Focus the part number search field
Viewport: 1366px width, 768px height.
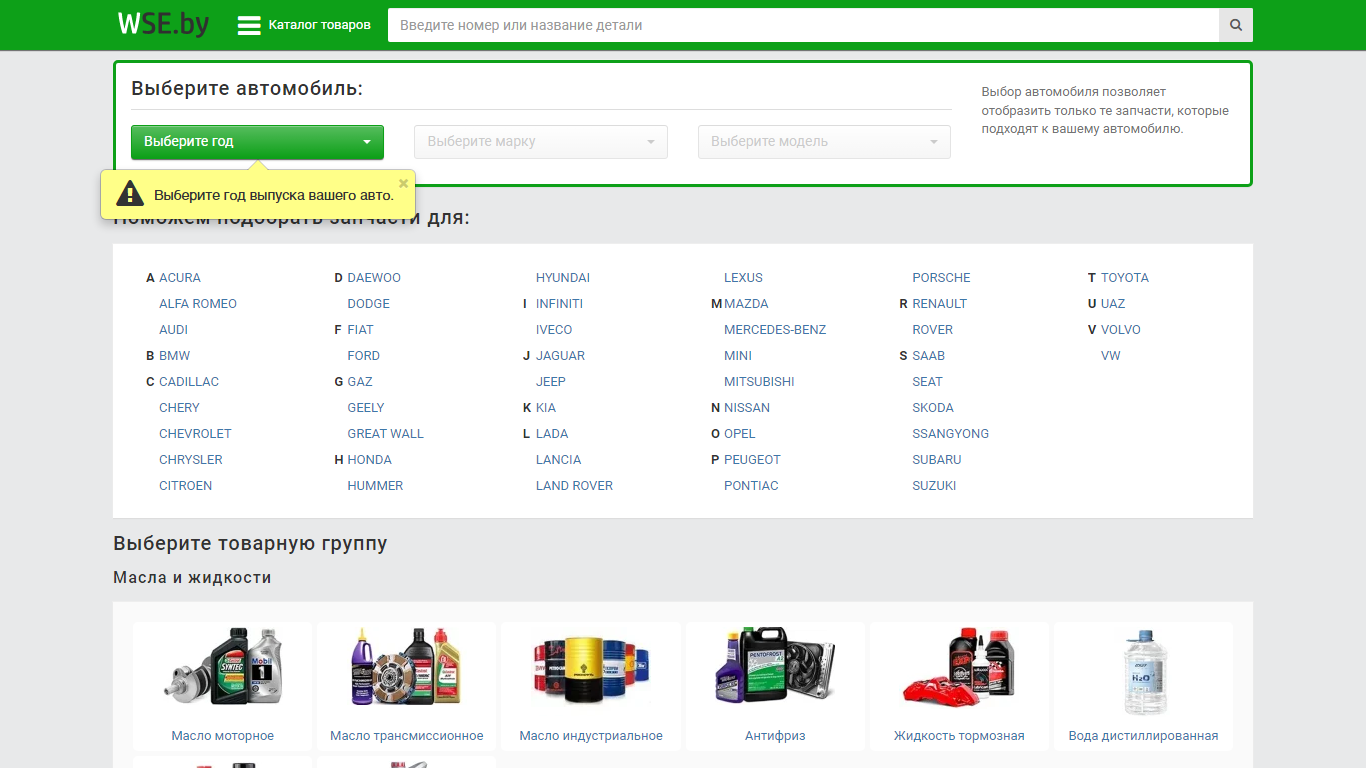tap(803, 25)
